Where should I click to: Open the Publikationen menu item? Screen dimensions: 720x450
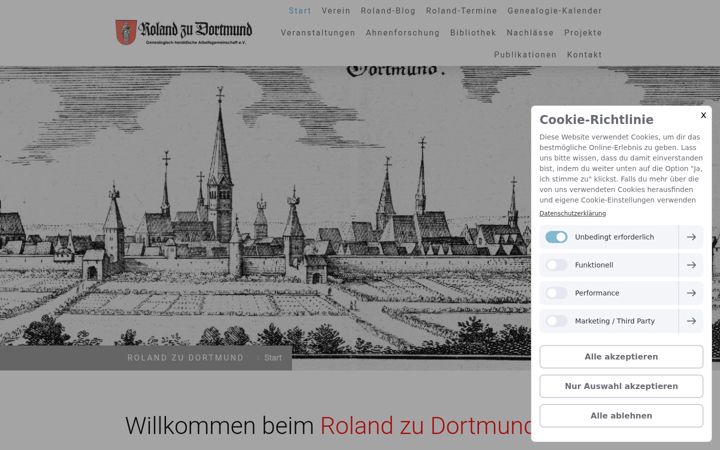[525, 55]
